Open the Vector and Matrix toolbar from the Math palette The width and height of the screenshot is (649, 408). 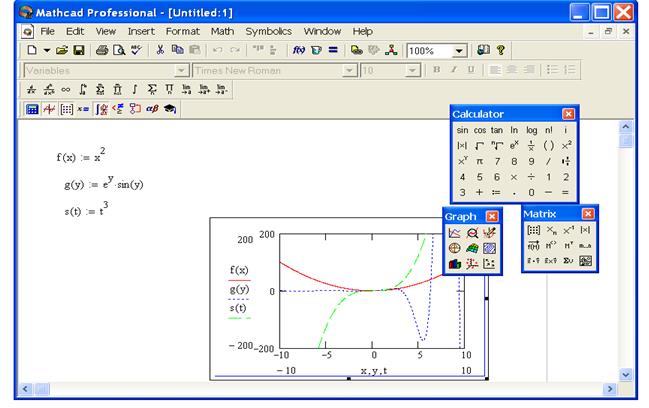click(66, 109)
